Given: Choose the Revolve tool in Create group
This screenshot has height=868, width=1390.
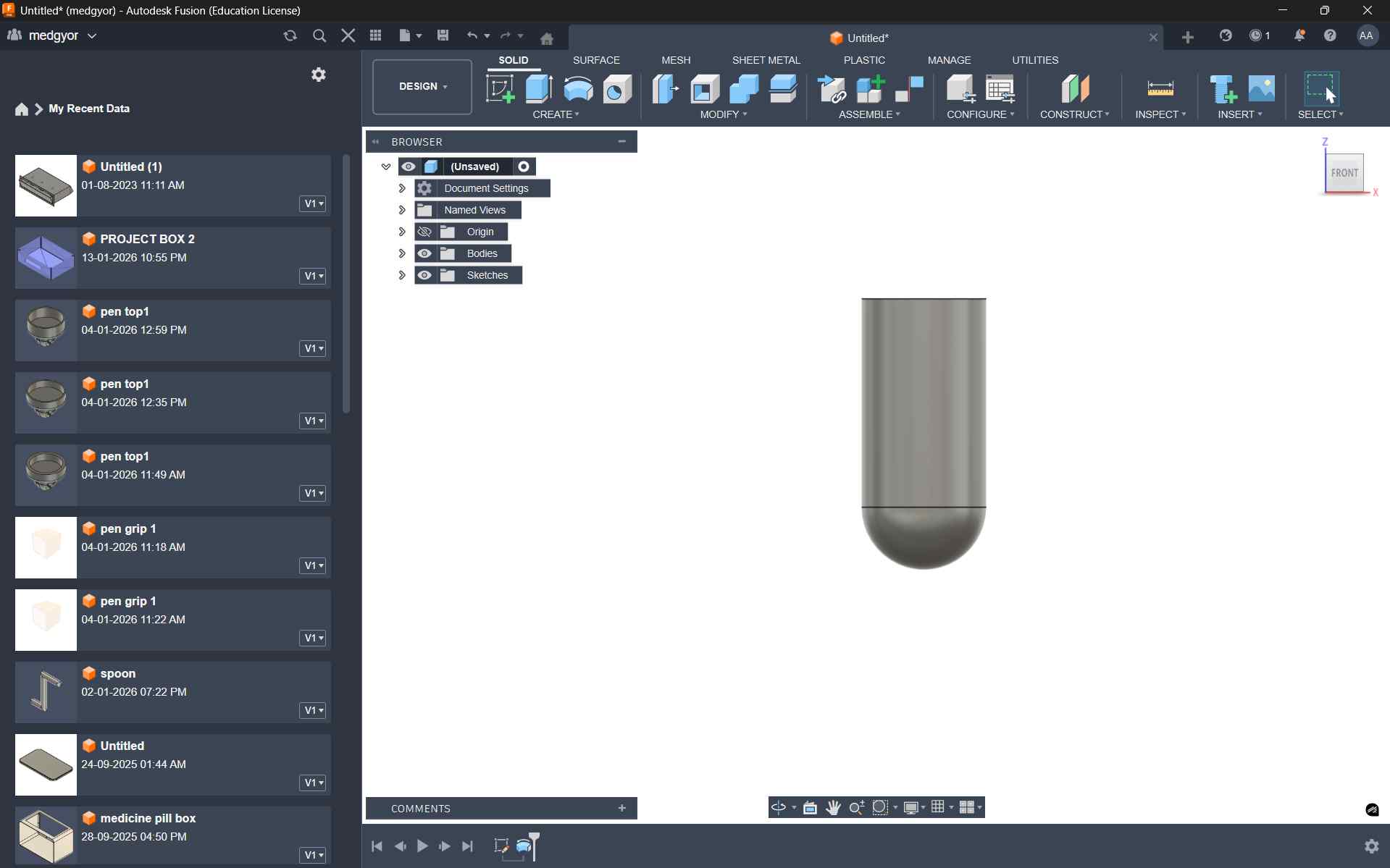Looking at the screenshot, I should [x=578, y=89].
